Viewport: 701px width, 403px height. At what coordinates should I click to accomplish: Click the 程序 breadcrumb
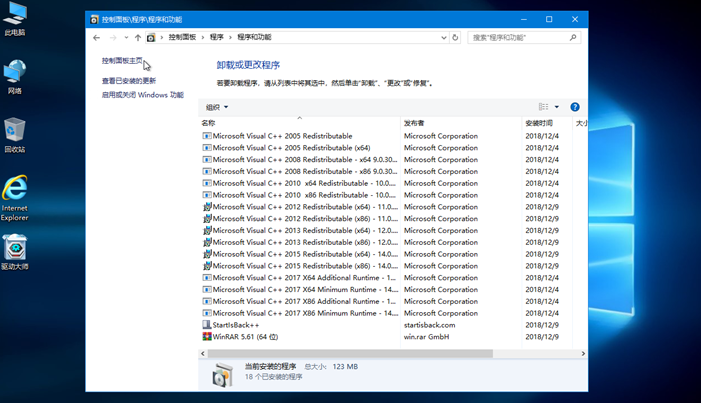(217, 37)
